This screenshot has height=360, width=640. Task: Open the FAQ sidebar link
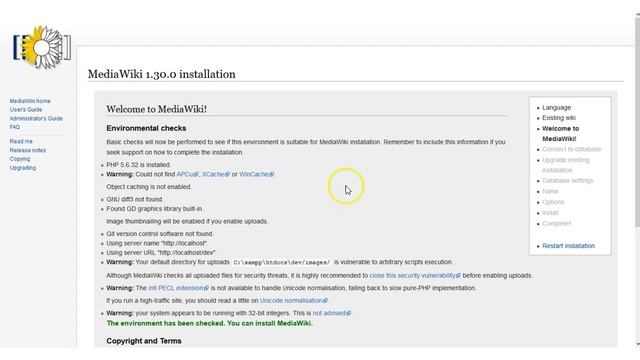click(15, 127)
